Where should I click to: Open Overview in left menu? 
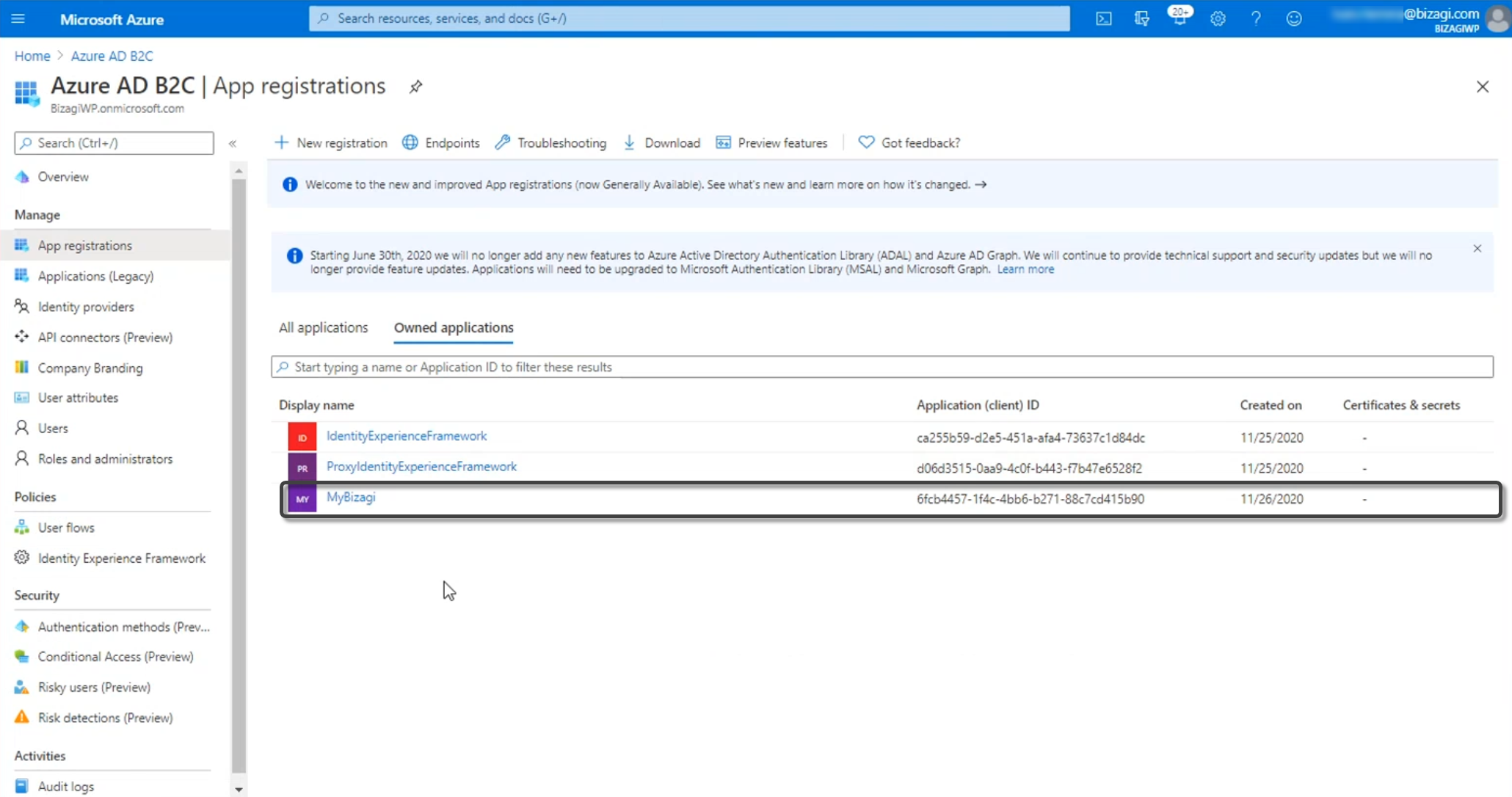(x=63, y=177)
